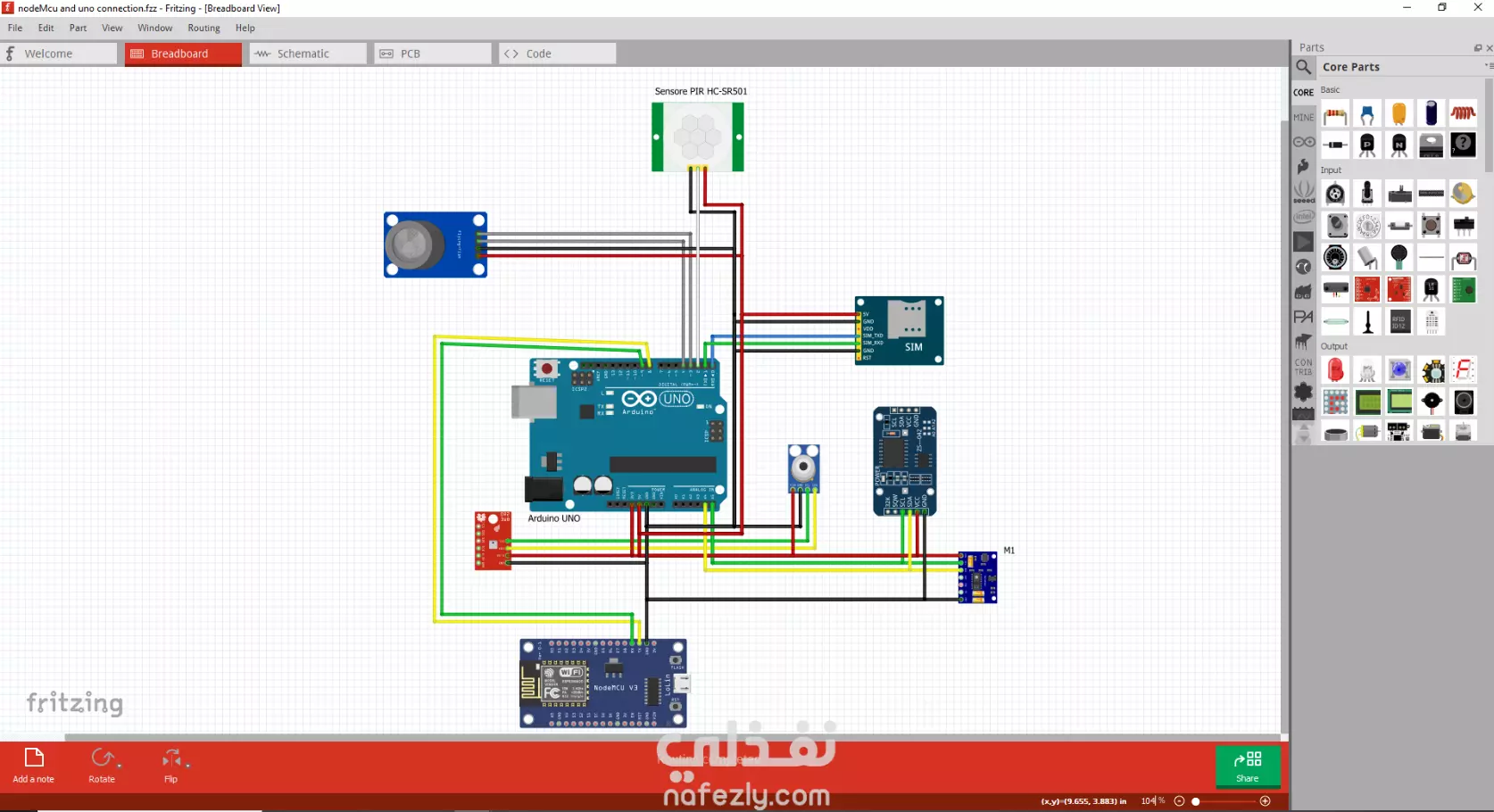Viewport: 1494px width, 812px height.
Task: Open the Part menu
Action: [x=79, y=28]
